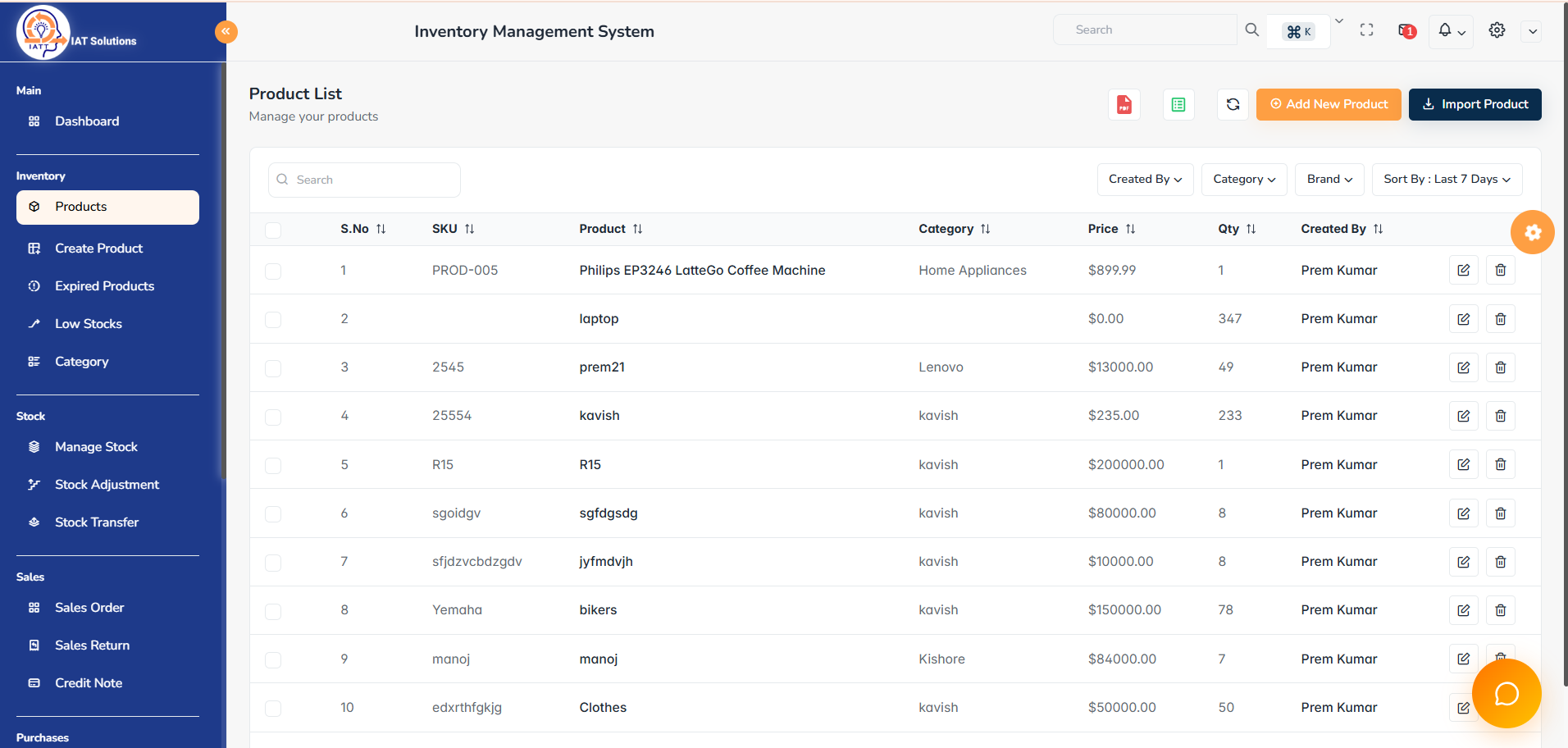Viewport: 1568px width, 748px height.
Task: Export product list to Excel
Action: (x=1178, y=105)
